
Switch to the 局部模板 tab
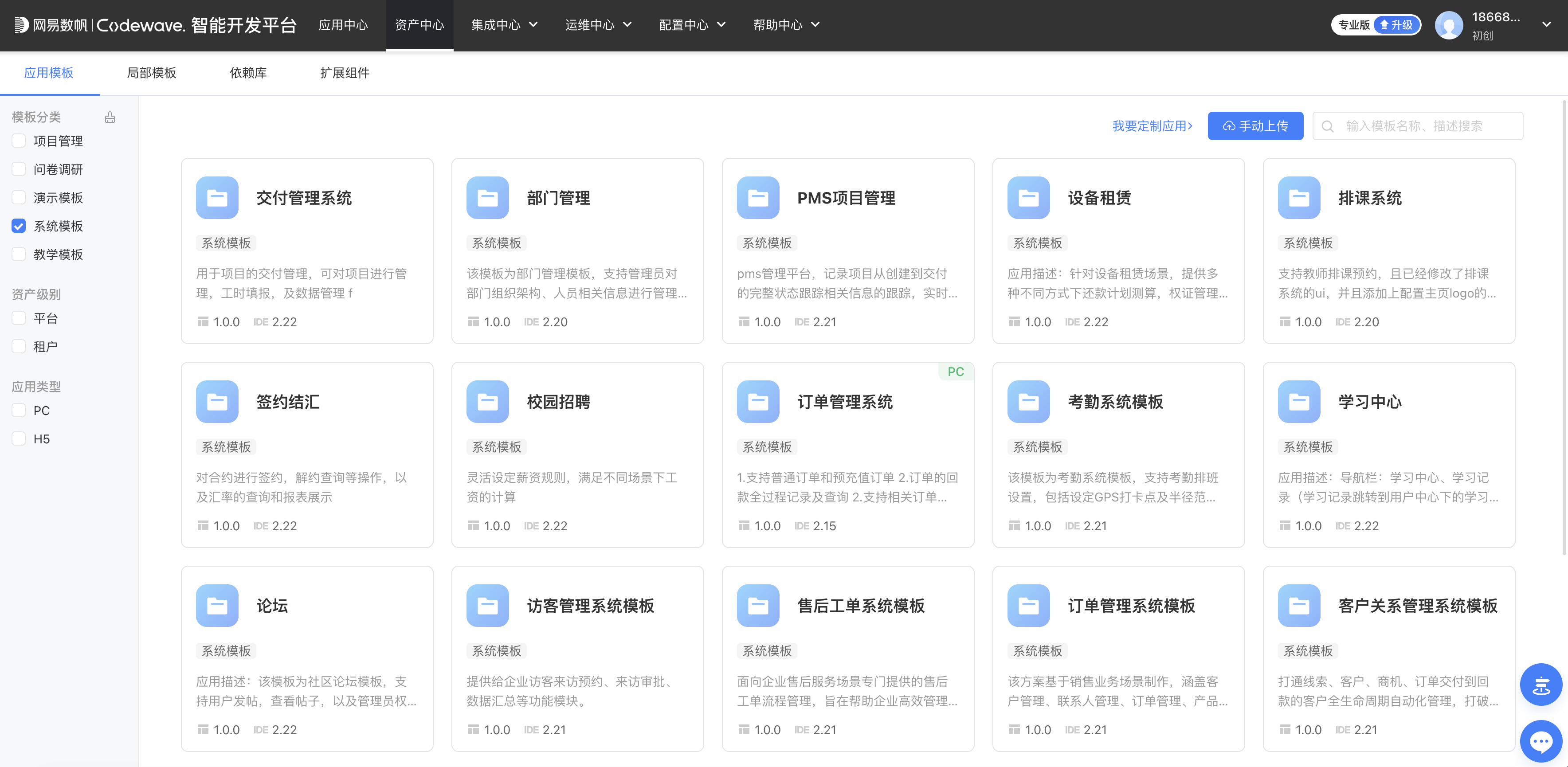(x=151, y=72)
